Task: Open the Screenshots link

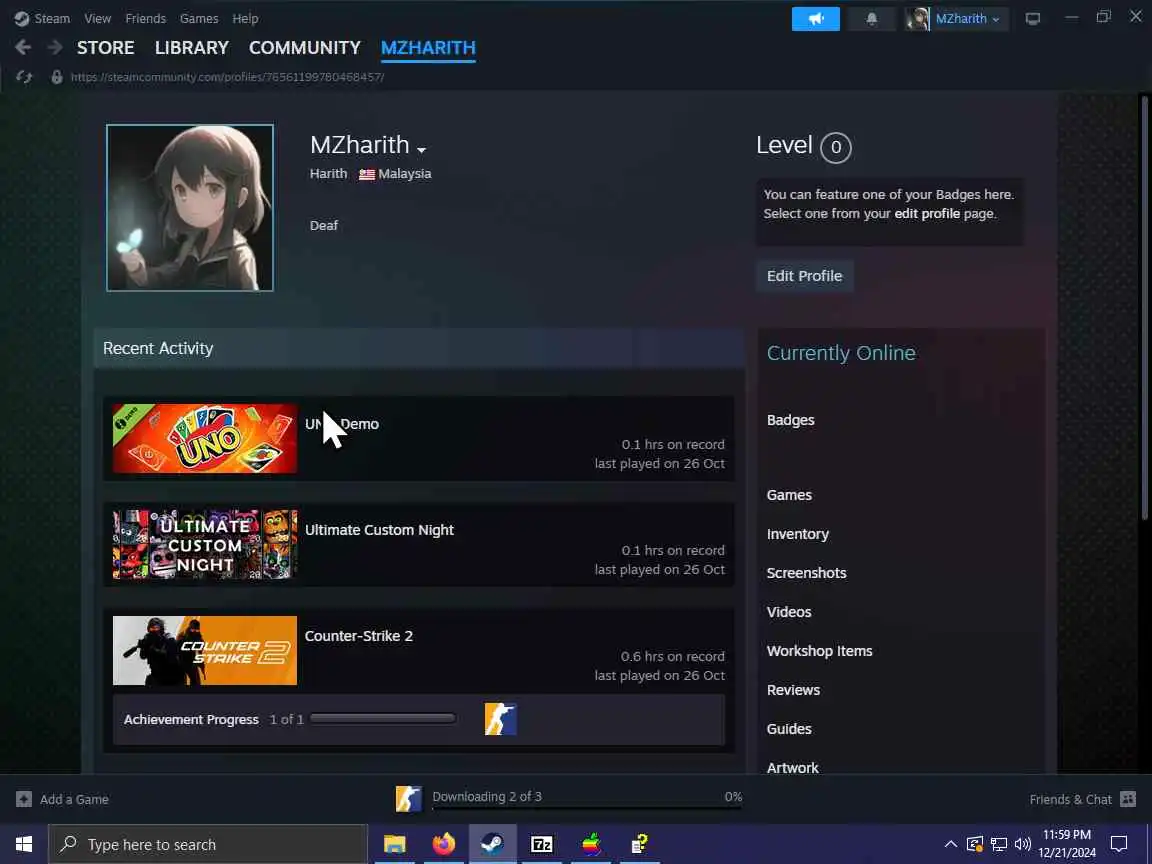Action: click(x=807, y=573)
